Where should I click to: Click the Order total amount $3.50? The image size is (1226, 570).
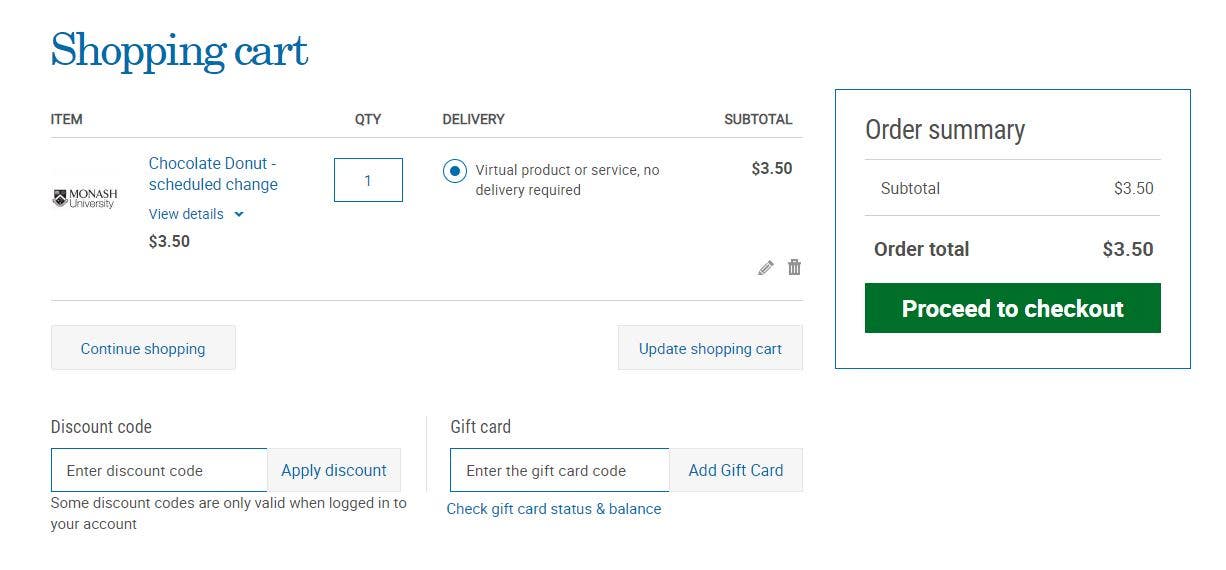1128,249
